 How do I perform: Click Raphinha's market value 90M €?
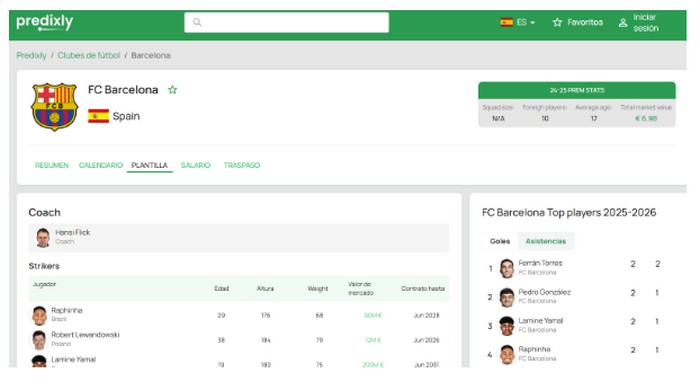[373, 316]
